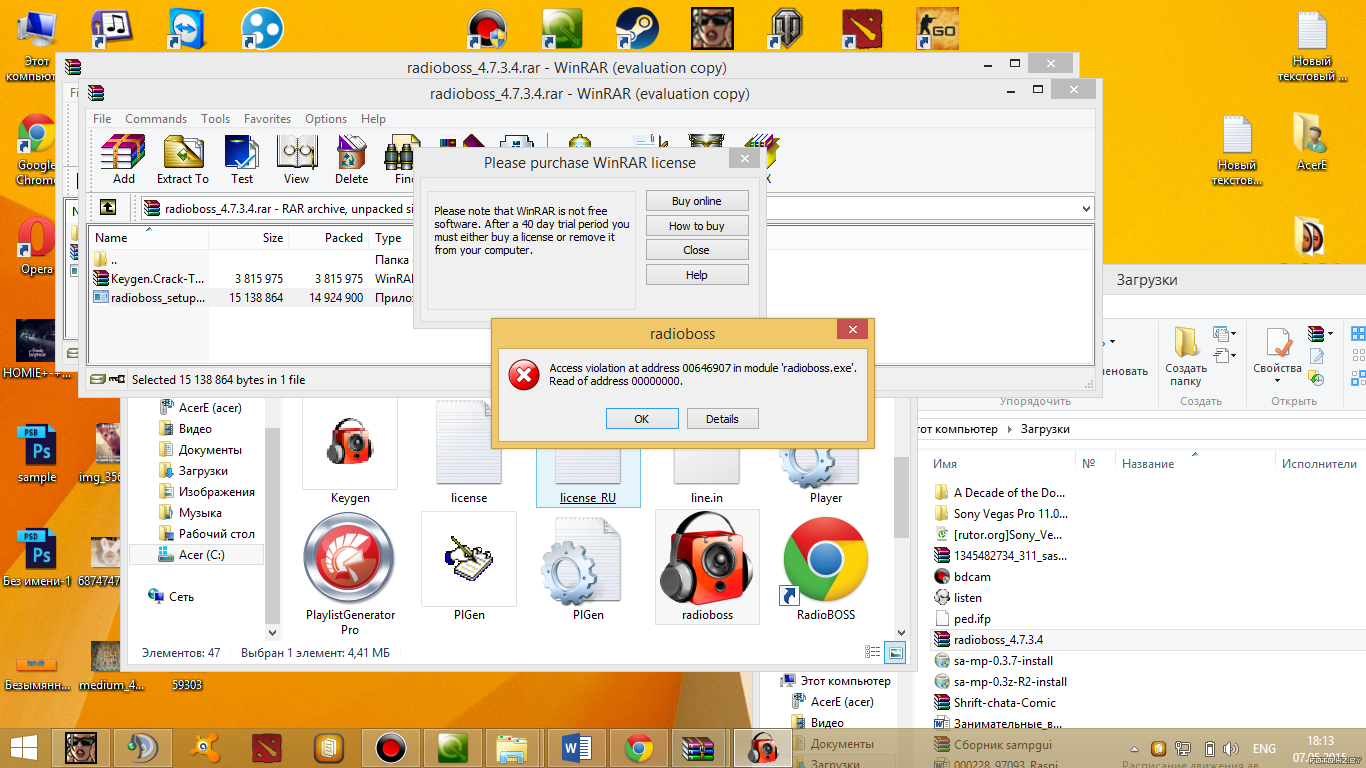Click ENG language indicator in tray
The image size is (1366, 768).
[1264, 748]
